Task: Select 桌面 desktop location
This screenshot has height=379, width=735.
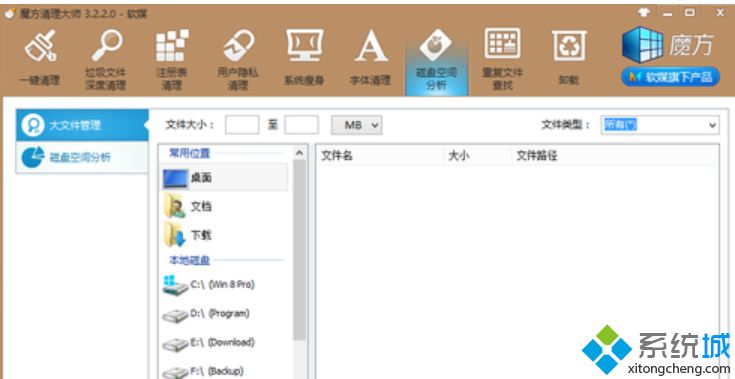Action: [x=224, y=178]
